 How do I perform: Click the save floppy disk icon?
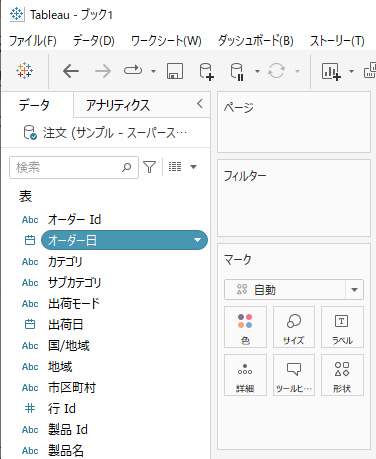pos(175,71)
